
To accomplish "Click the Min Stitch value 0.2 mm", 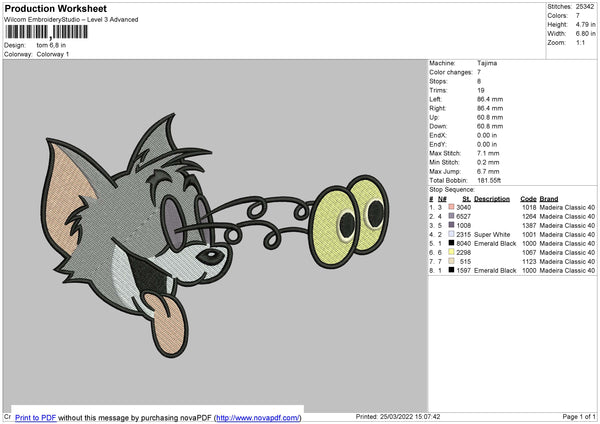I will pyautogui.click(x=488, y=162).
